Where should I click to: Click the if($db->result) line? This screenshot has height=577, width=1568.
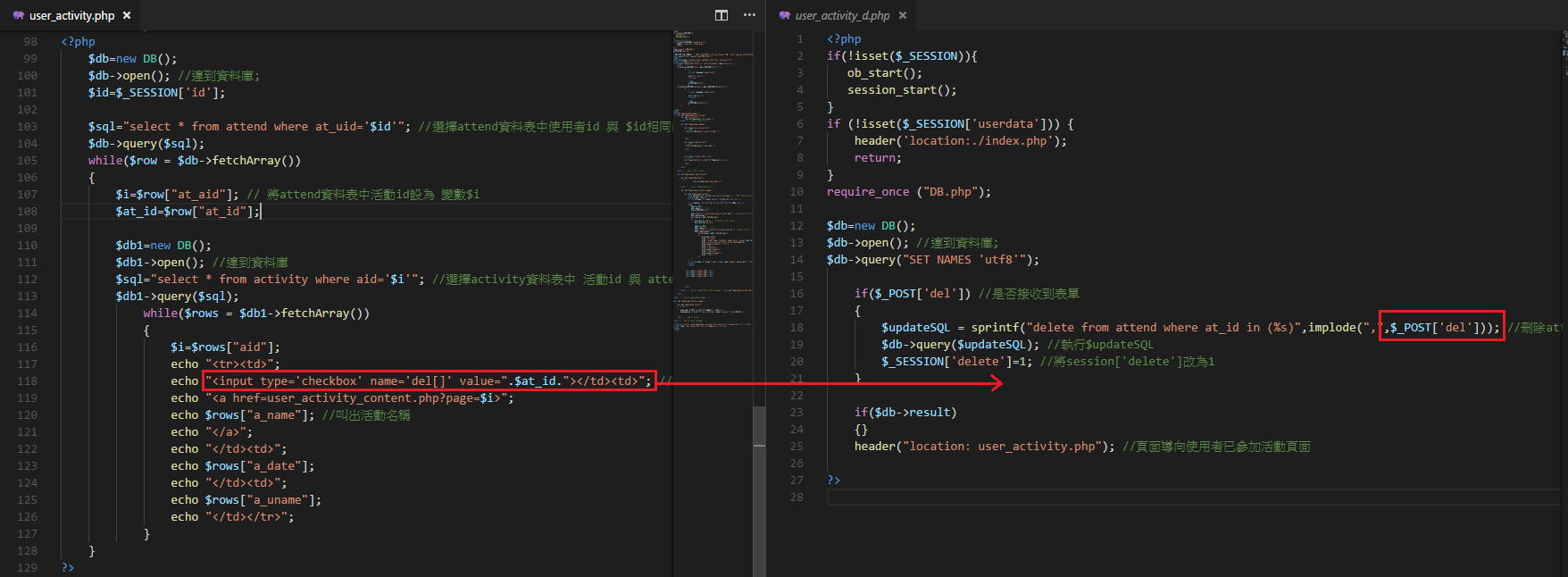point(905,413)
